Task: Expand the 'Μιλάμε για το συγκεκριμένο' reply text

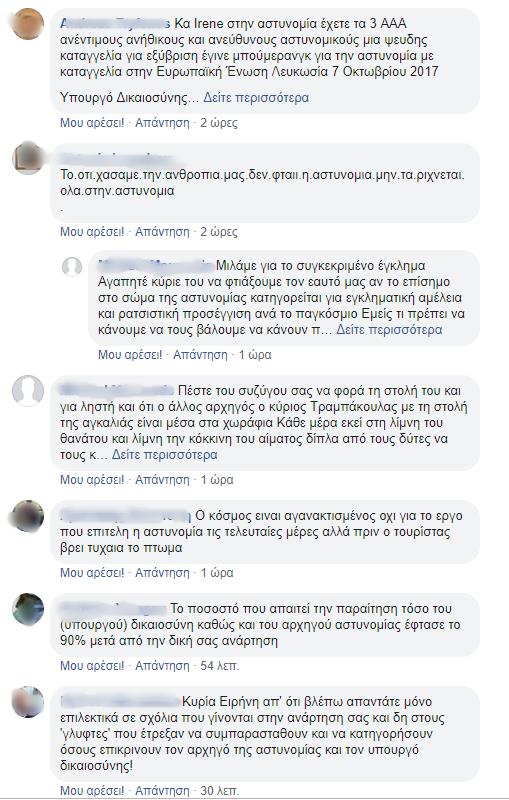Action: point(389,330)
